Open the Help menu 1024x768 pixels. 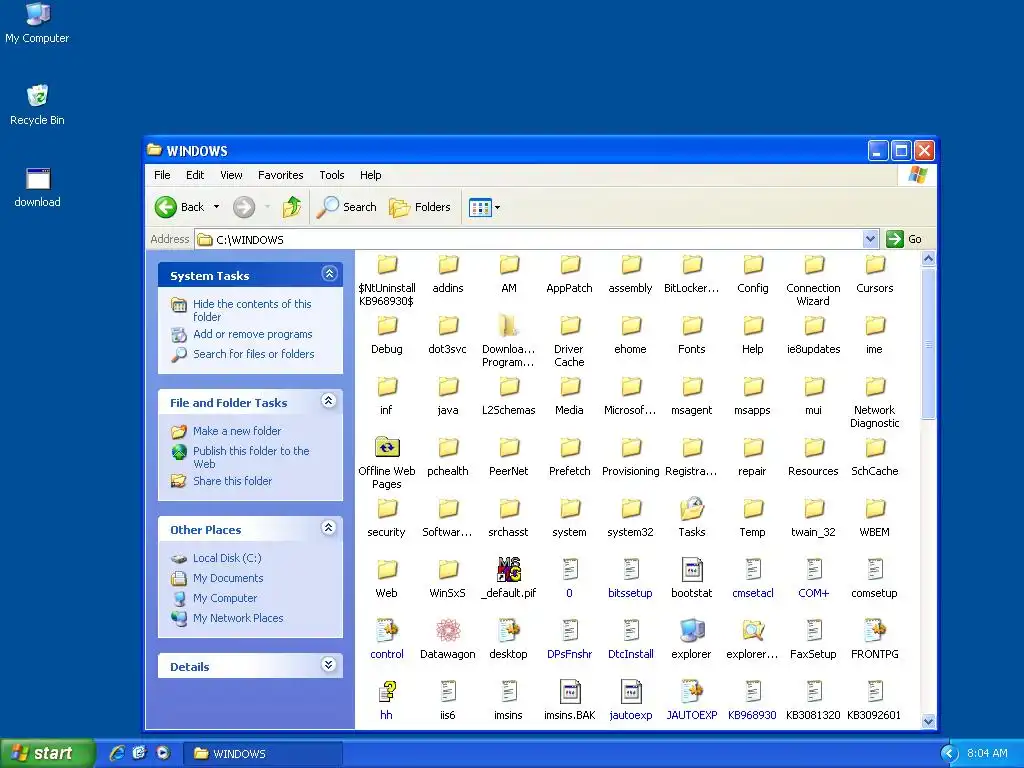pos(370,175)
